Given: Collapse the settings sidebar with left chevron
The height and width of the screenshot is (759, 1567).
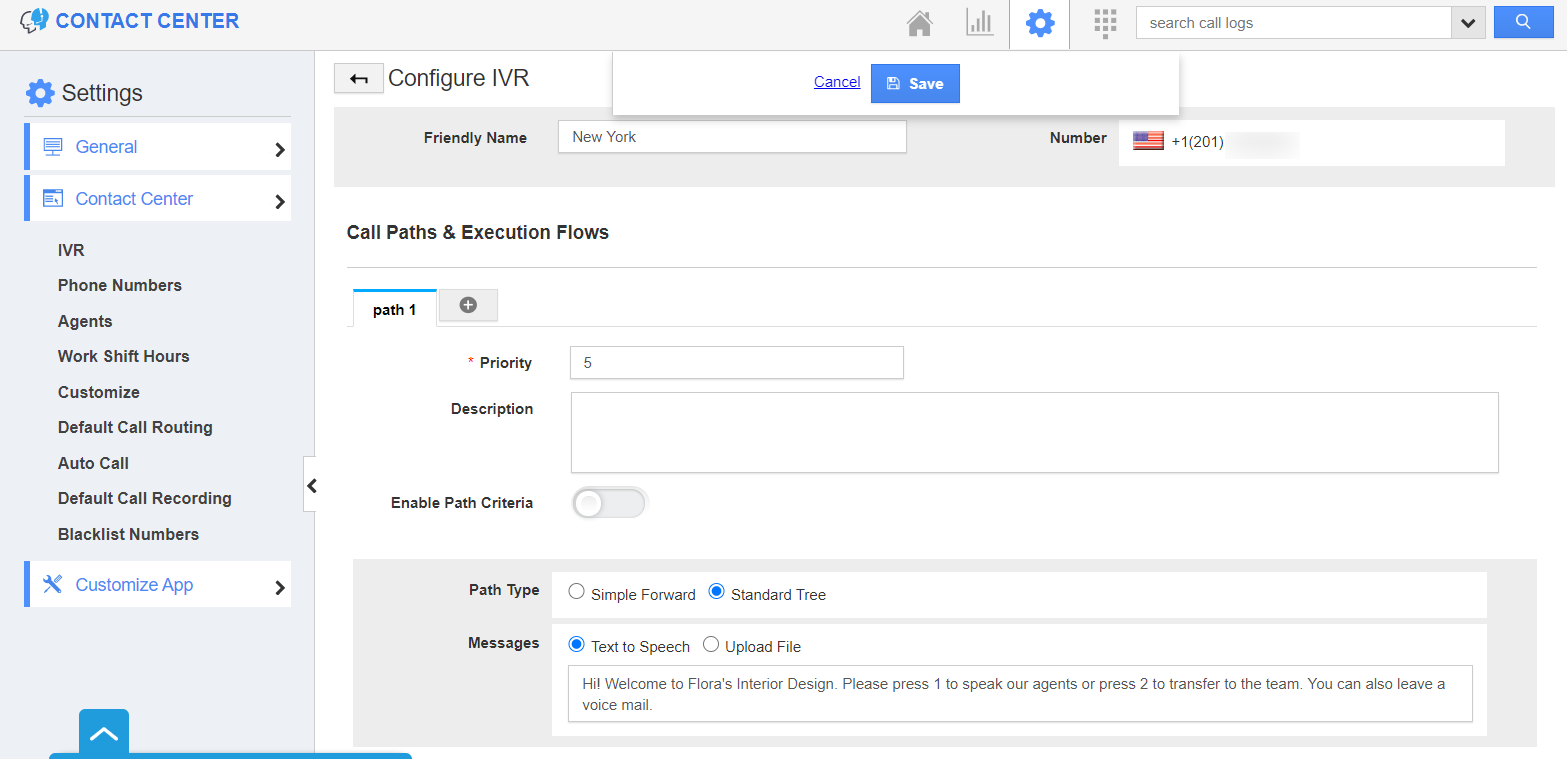Looking at the screenshot, I should click(x=311, y=486).
